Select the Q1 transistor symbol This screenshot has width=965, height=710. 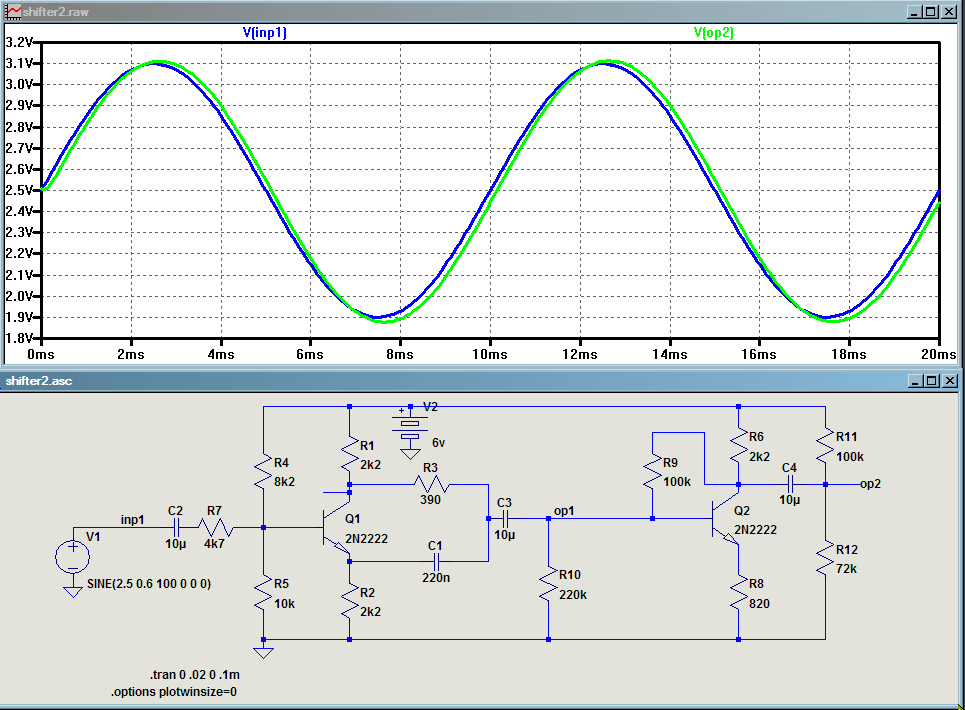coord(336,527)
